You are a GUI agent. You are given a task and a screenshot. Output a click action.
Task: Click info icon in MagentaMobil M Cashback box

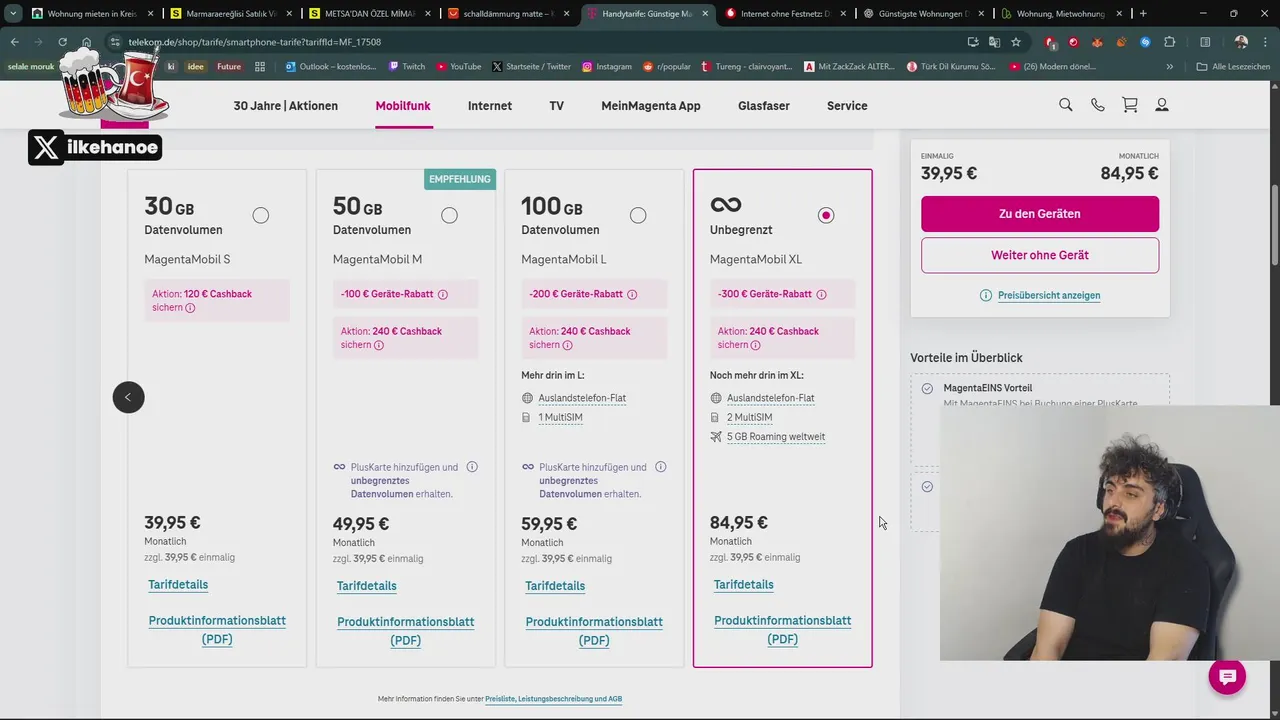[x=379, y=345]
